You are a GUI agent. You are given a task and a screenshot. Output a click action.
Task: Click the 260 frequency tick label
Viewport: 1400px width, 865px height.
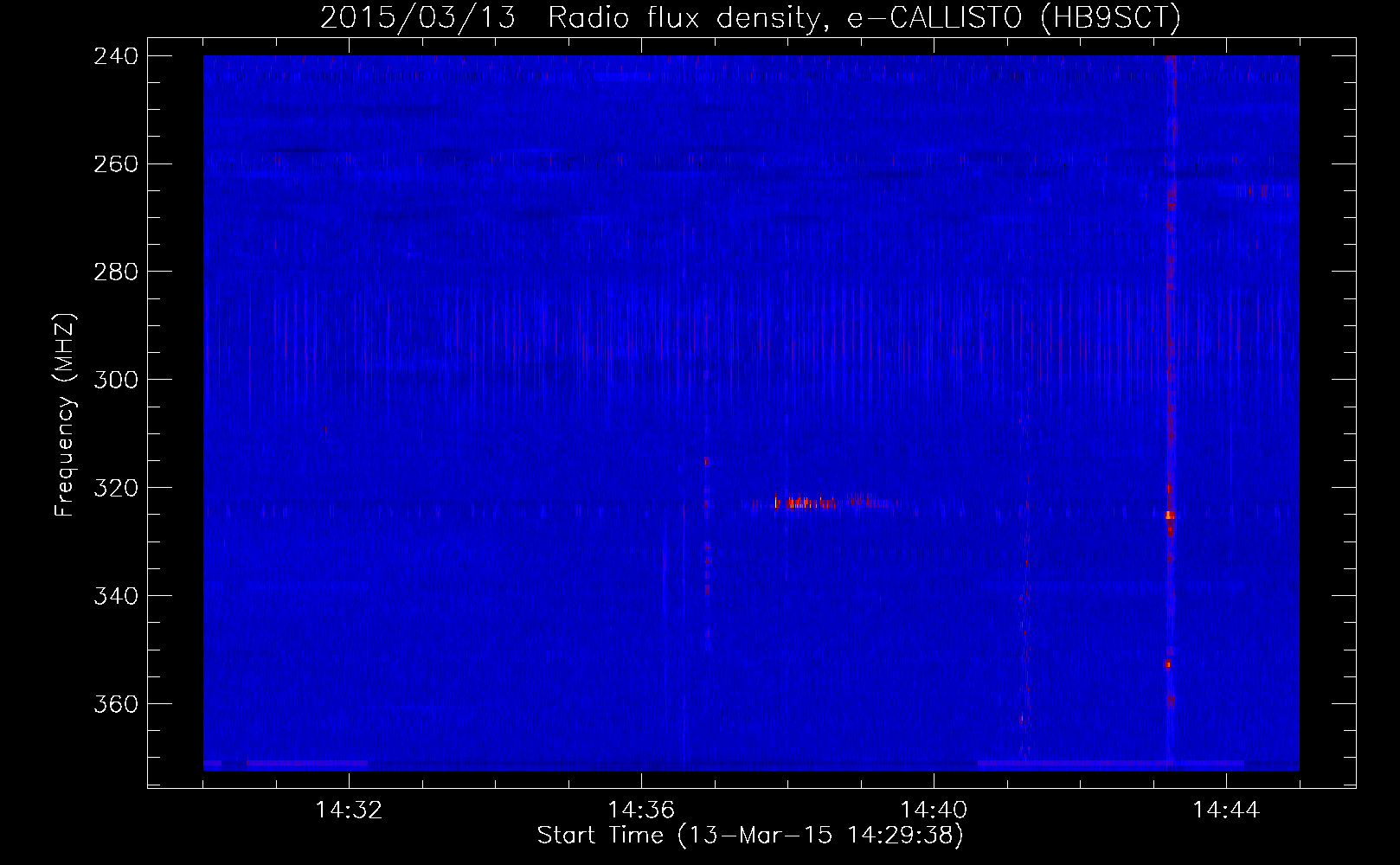pos(115,164)
